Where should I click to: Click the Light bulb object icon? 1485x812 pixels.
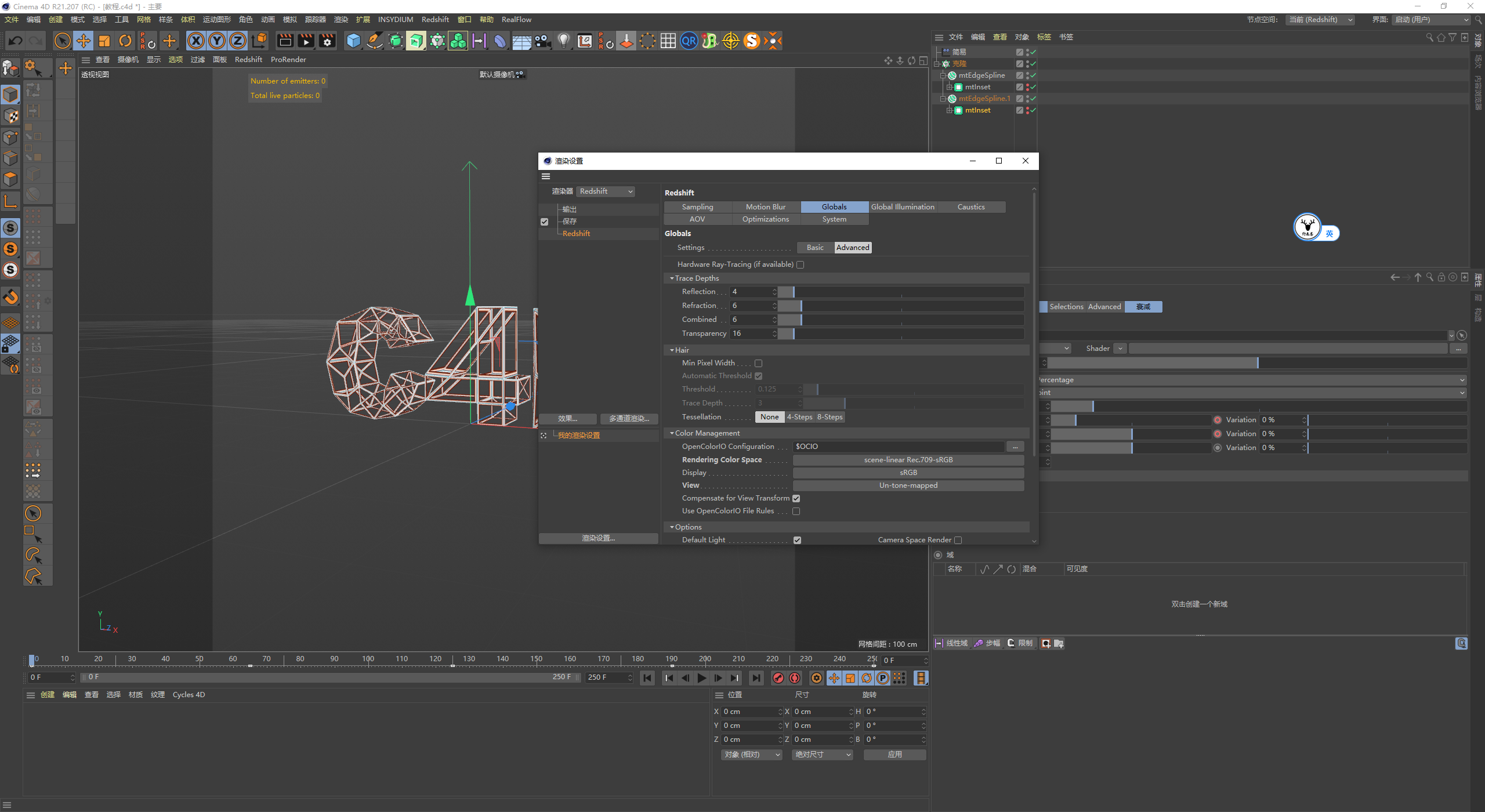pos(563,41)
